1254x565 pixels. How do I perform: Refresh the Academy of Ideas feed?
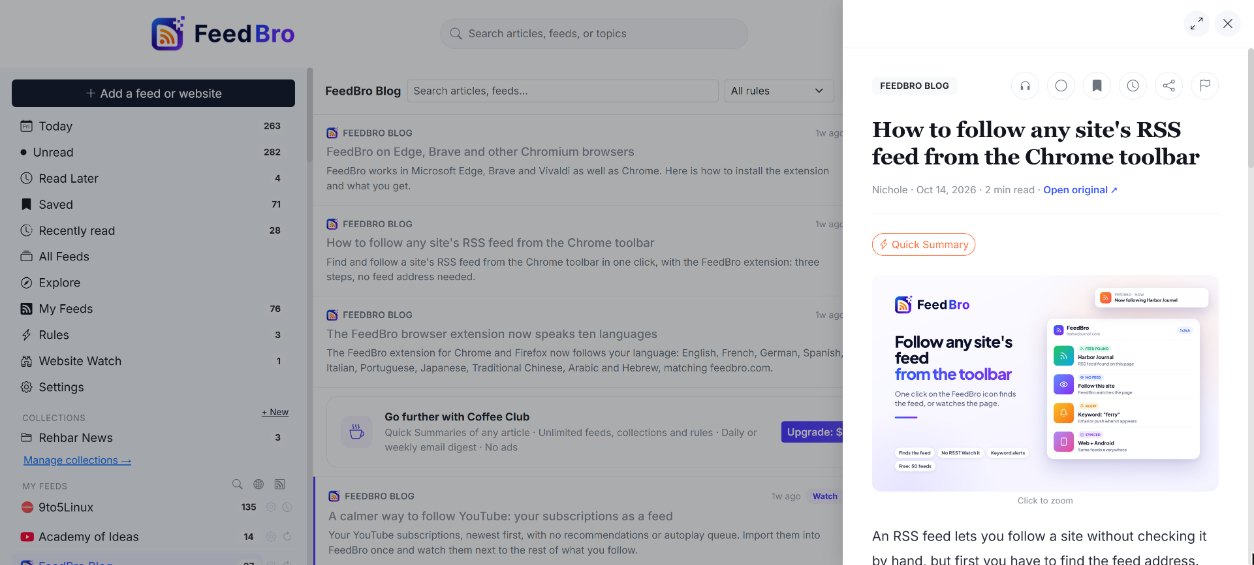[x=286, y=536]
